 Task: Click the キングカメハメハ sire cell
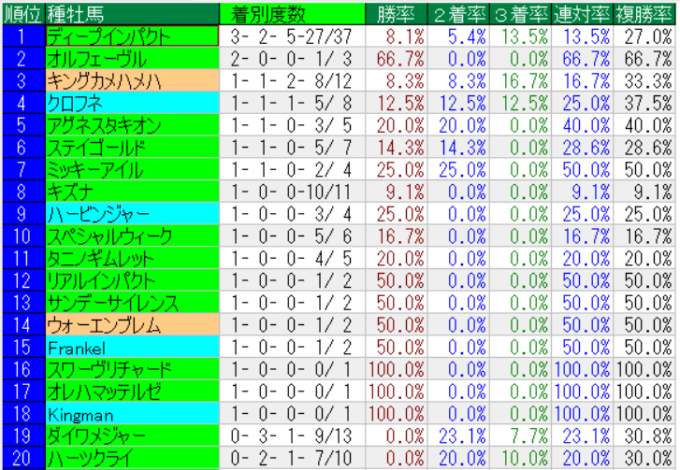click(131, 80)
